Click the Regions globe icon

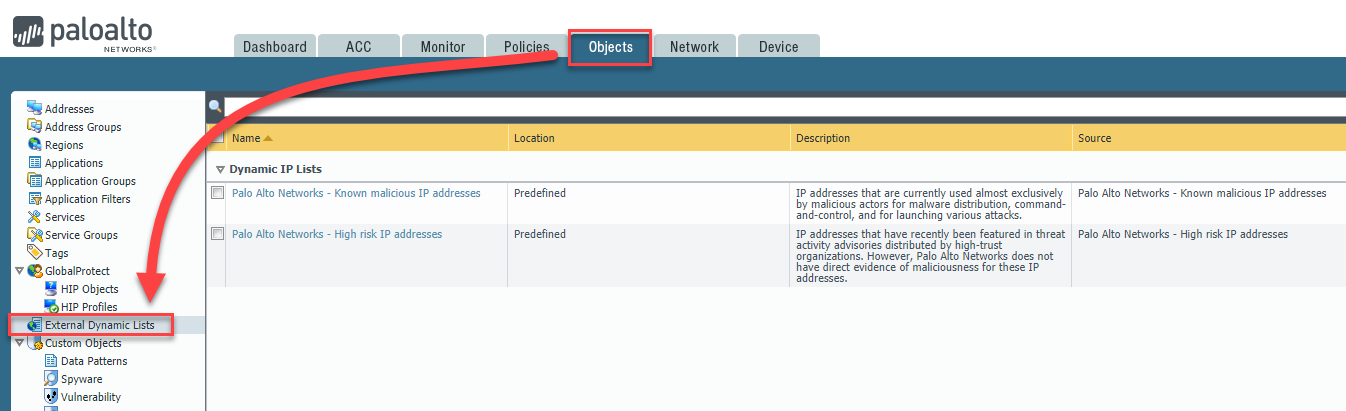click(x=35, y=144)
